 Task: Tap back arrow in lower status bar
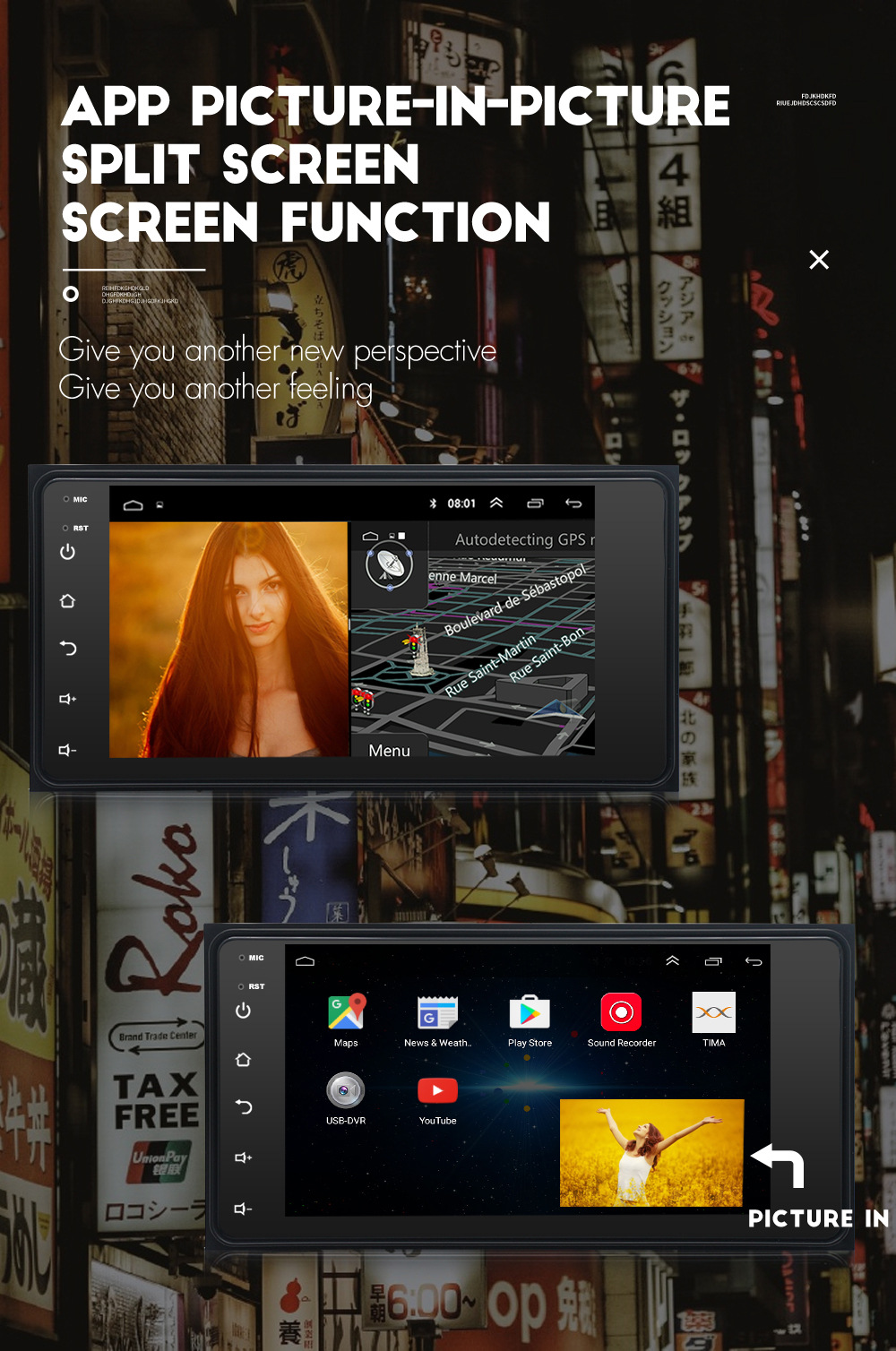(x=754, y=961)
